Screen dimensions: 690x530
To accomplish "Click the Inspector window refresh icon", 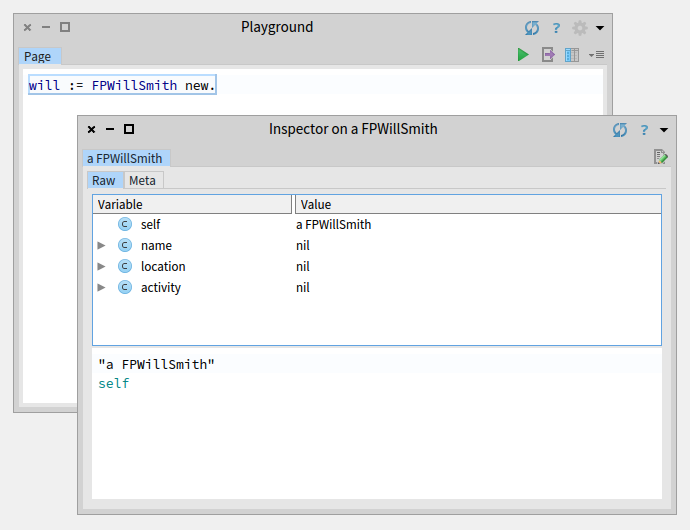I will pyautogui.click(x=620, y=130).
